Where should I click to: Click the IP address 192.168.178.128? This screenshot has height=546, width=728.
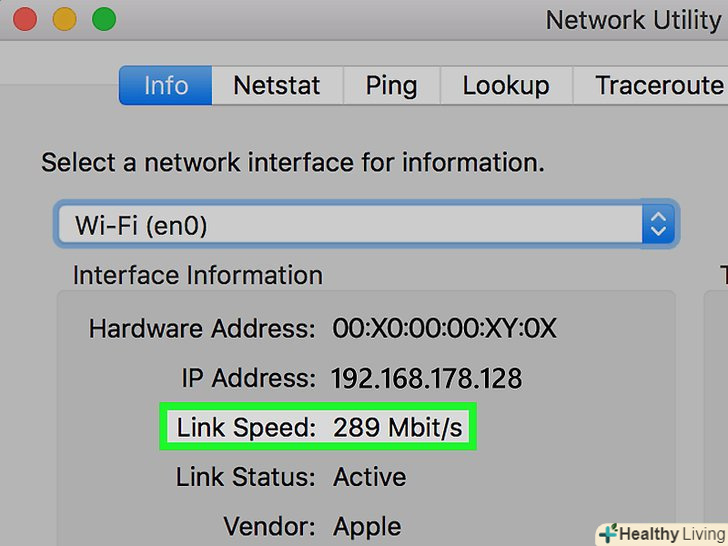point(426,379)
